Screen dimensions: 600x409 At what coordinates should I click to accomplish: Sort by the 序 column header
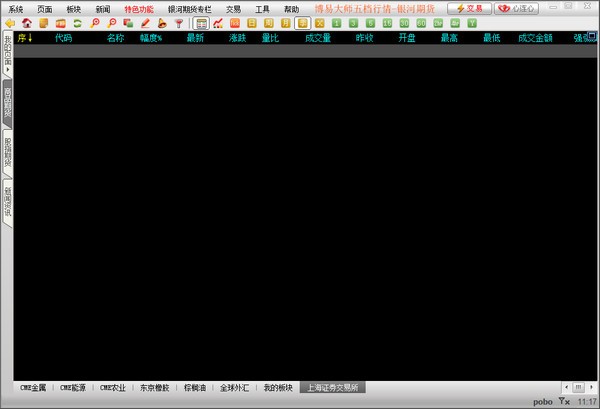pos(25,38)
